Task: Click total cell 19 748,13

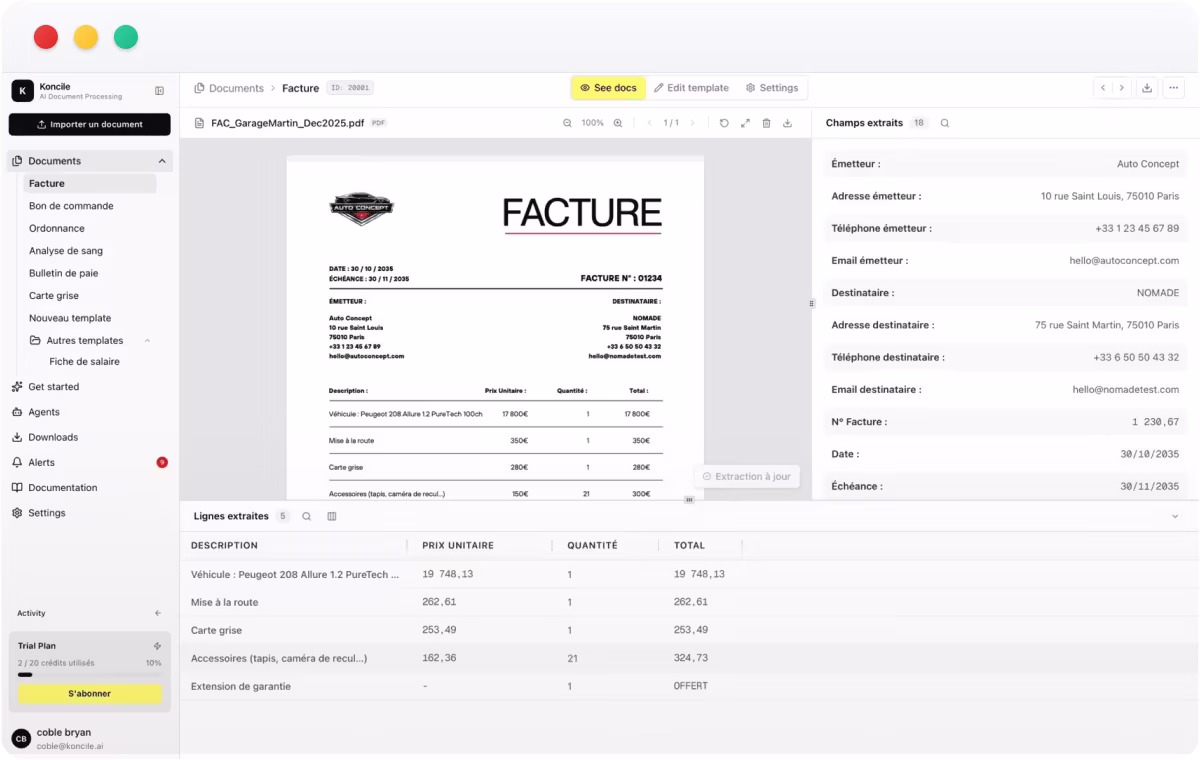Action: click(x=699, y=574)
